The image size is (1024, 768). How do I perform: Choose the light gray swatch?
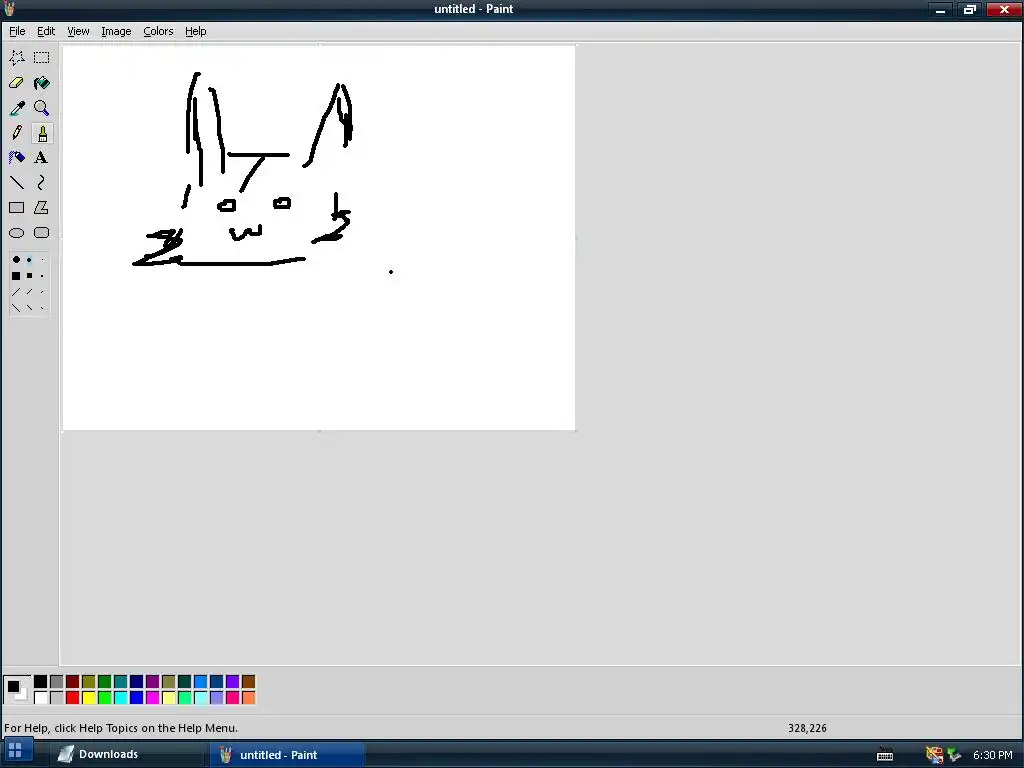[x=57, y=697]
